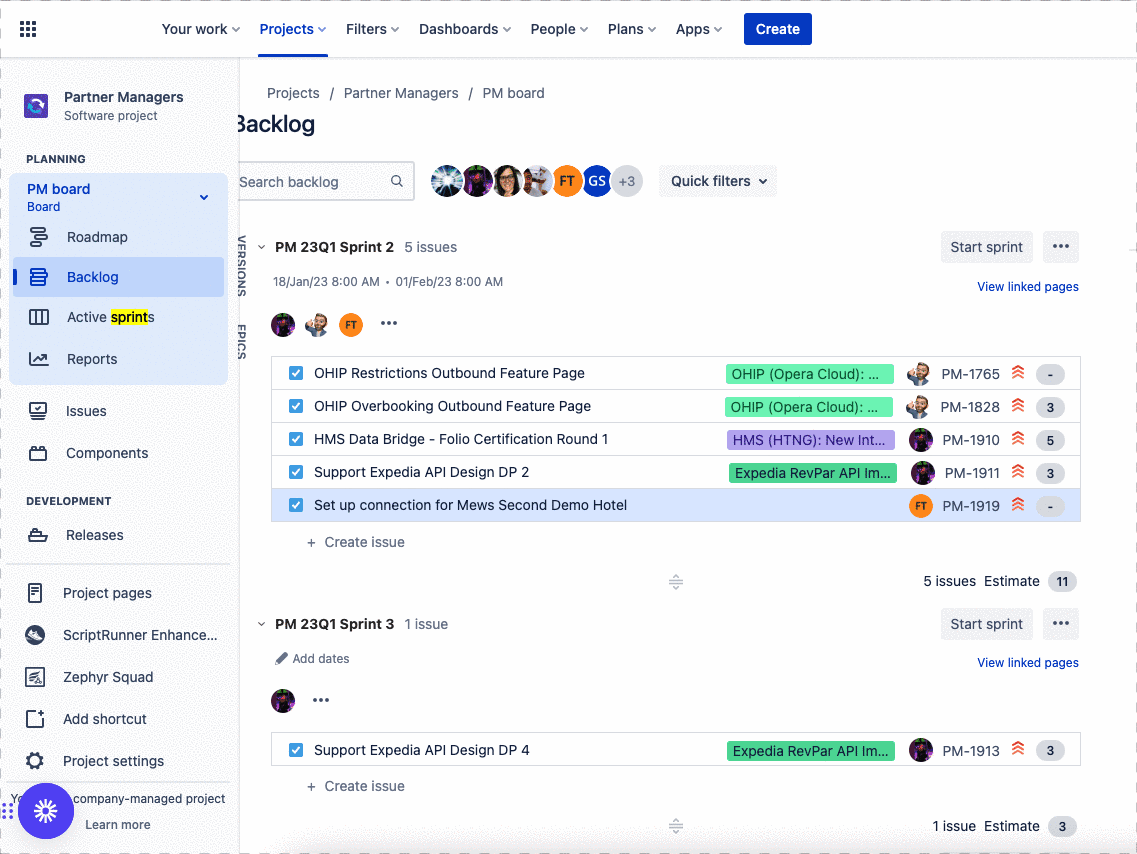1137x854 pixels.
Task: Open the Dashboards menu
Action: pos(465,29)
